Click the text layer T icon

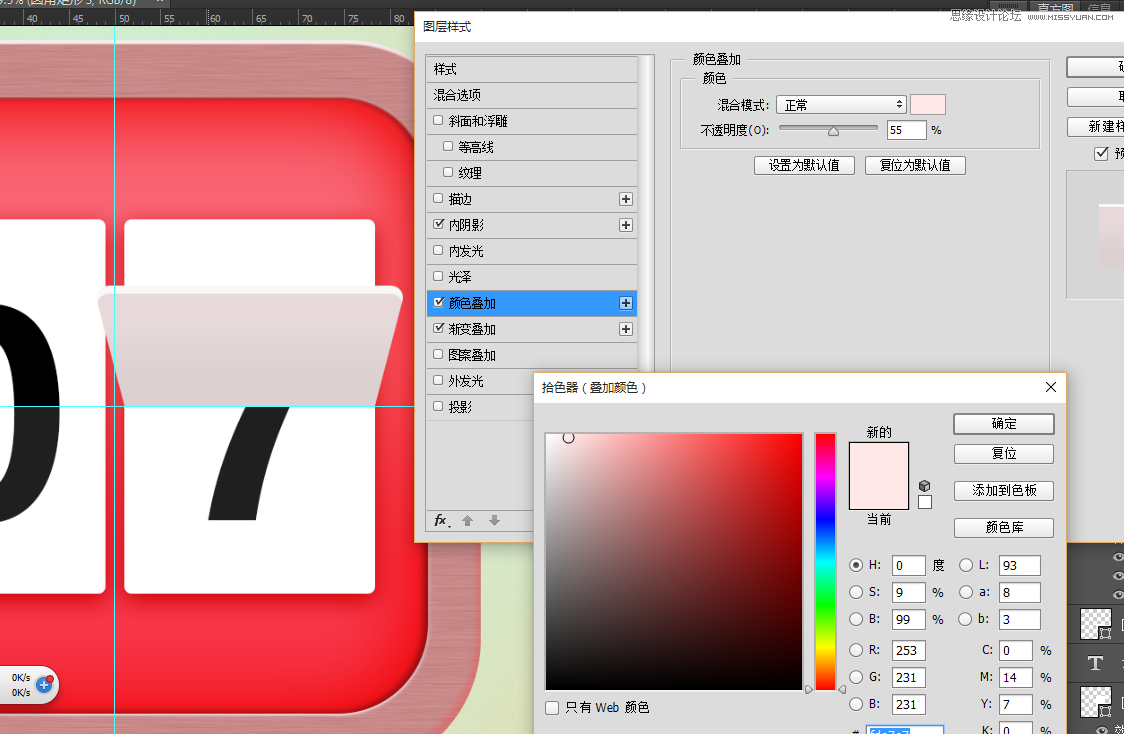click(x=1095, y=663)
